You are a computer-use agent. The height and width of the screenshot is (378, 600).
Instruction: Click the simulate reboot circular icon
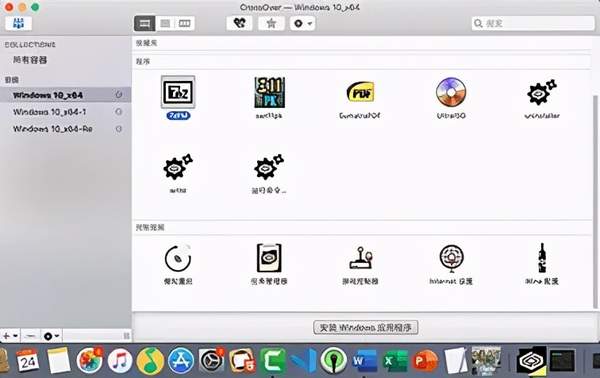point(178,258)
